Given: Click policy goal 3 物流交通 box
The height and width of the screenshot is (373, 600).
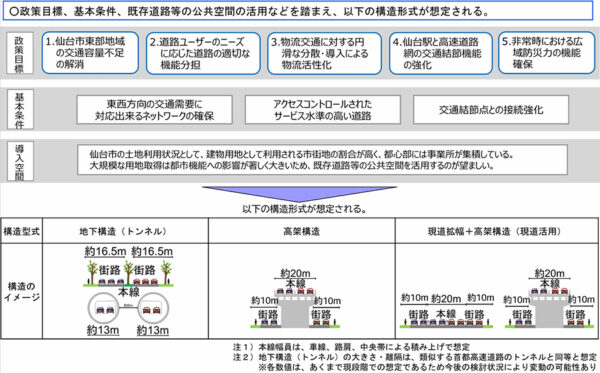Looking at the screenshot, I should pos(324,53).
